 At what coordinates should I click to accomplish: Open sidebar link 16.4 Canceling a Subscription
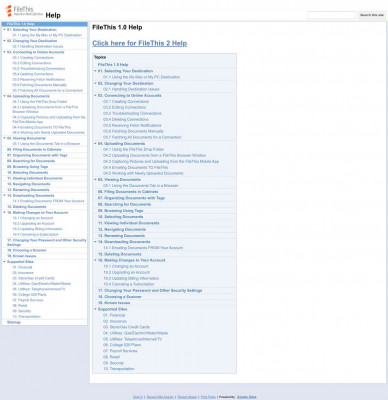(35, 235)
